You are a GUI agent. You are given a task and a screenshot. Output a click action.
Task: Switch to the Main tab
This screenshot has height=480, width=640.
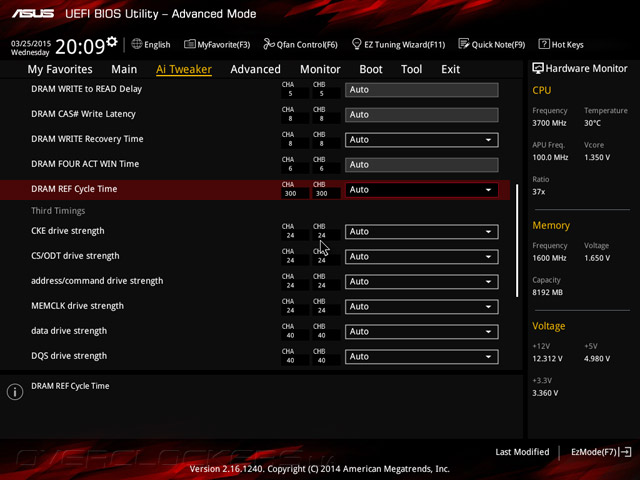(124, 69)
